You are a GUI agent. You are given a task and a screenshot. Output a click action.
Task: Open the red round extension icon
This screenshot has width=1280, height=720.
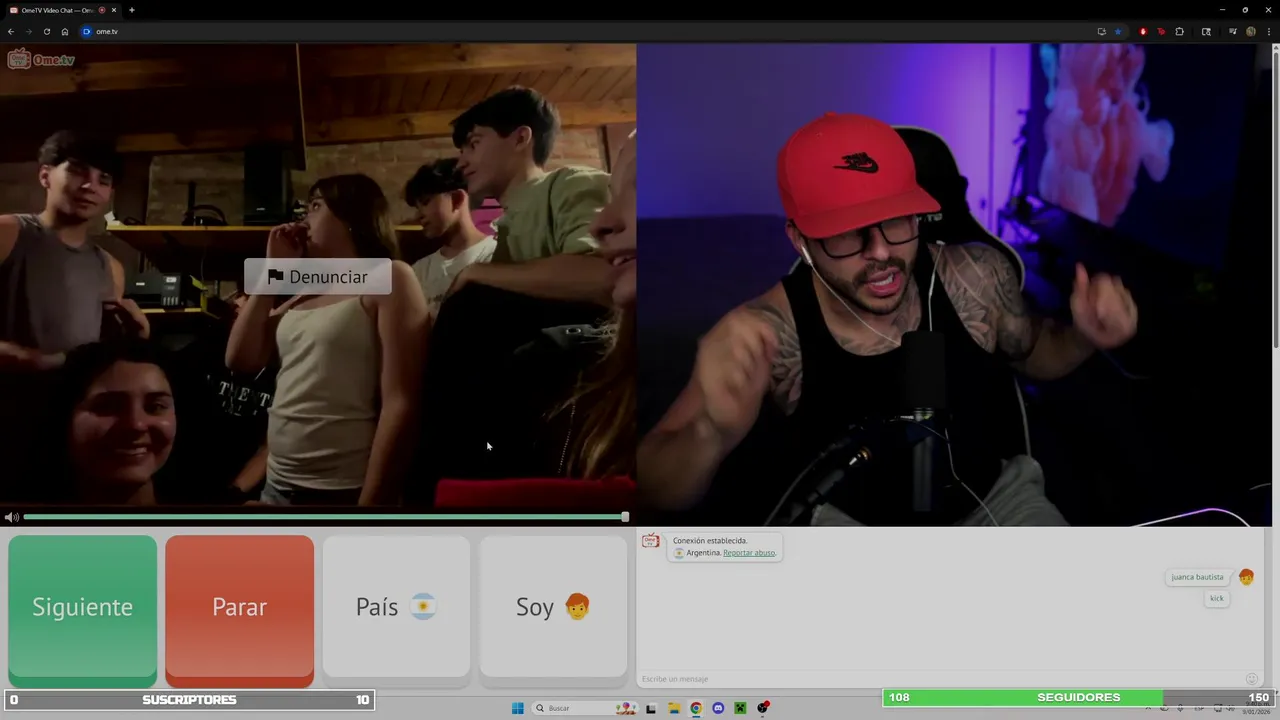(x=1143, y=31)
